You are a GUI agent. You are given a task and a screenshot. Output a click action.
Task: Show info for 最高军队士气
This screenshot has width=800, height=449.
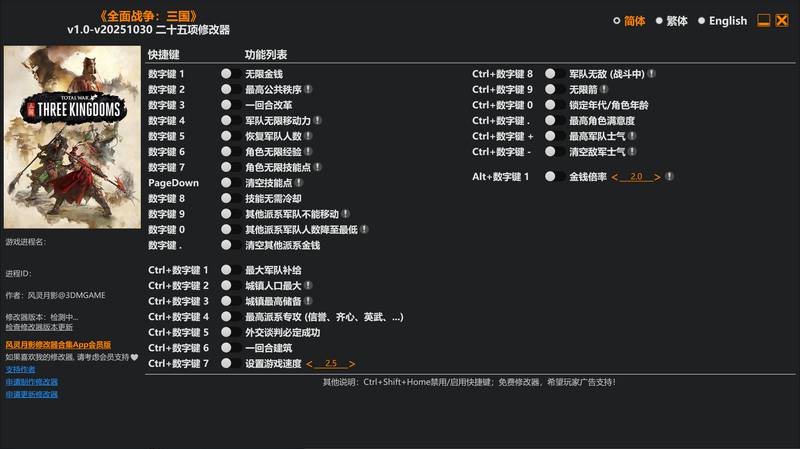pos(632,136)
